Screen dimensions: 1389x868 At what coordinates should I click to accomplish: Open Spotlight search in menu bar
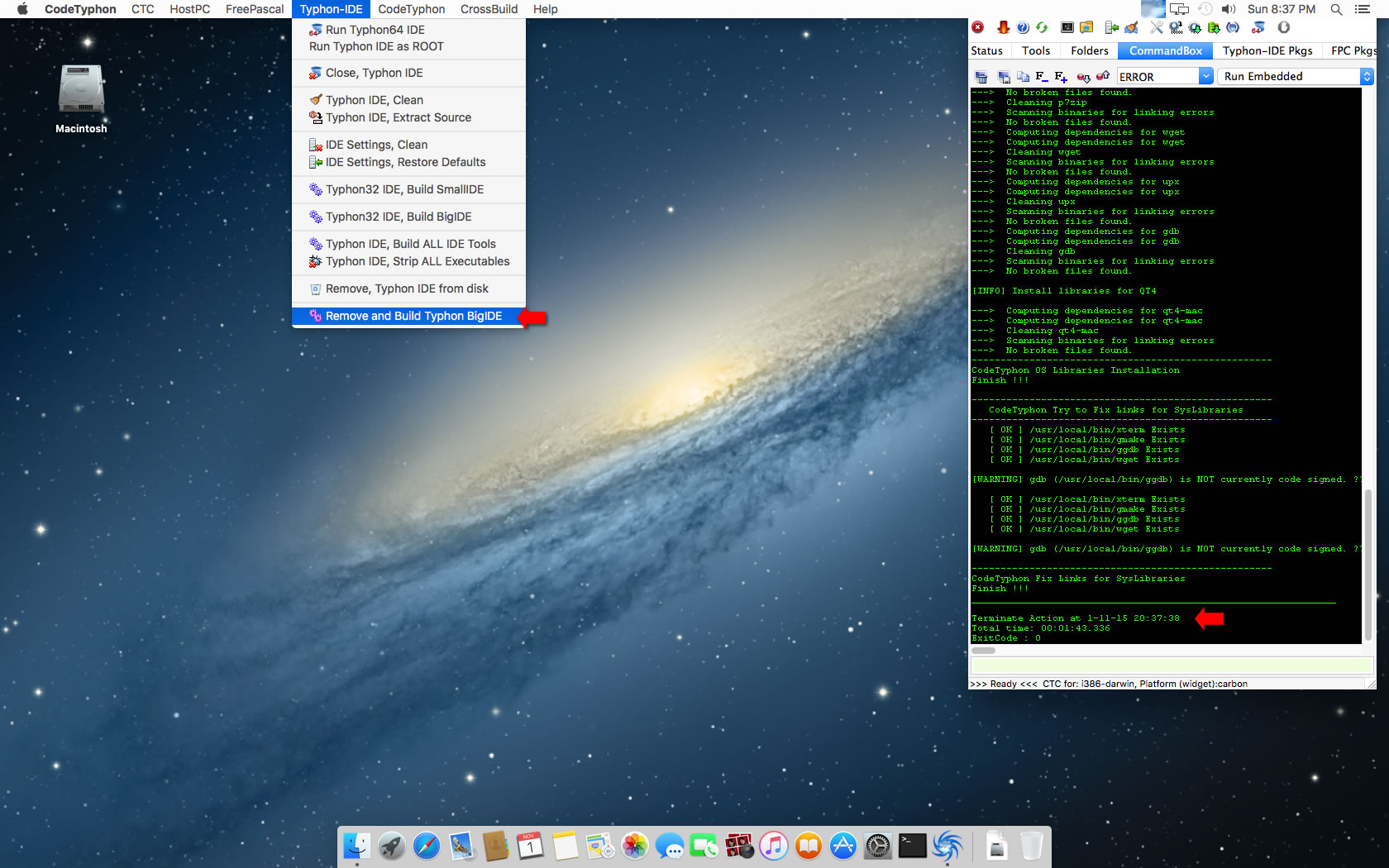point(1336,9)
